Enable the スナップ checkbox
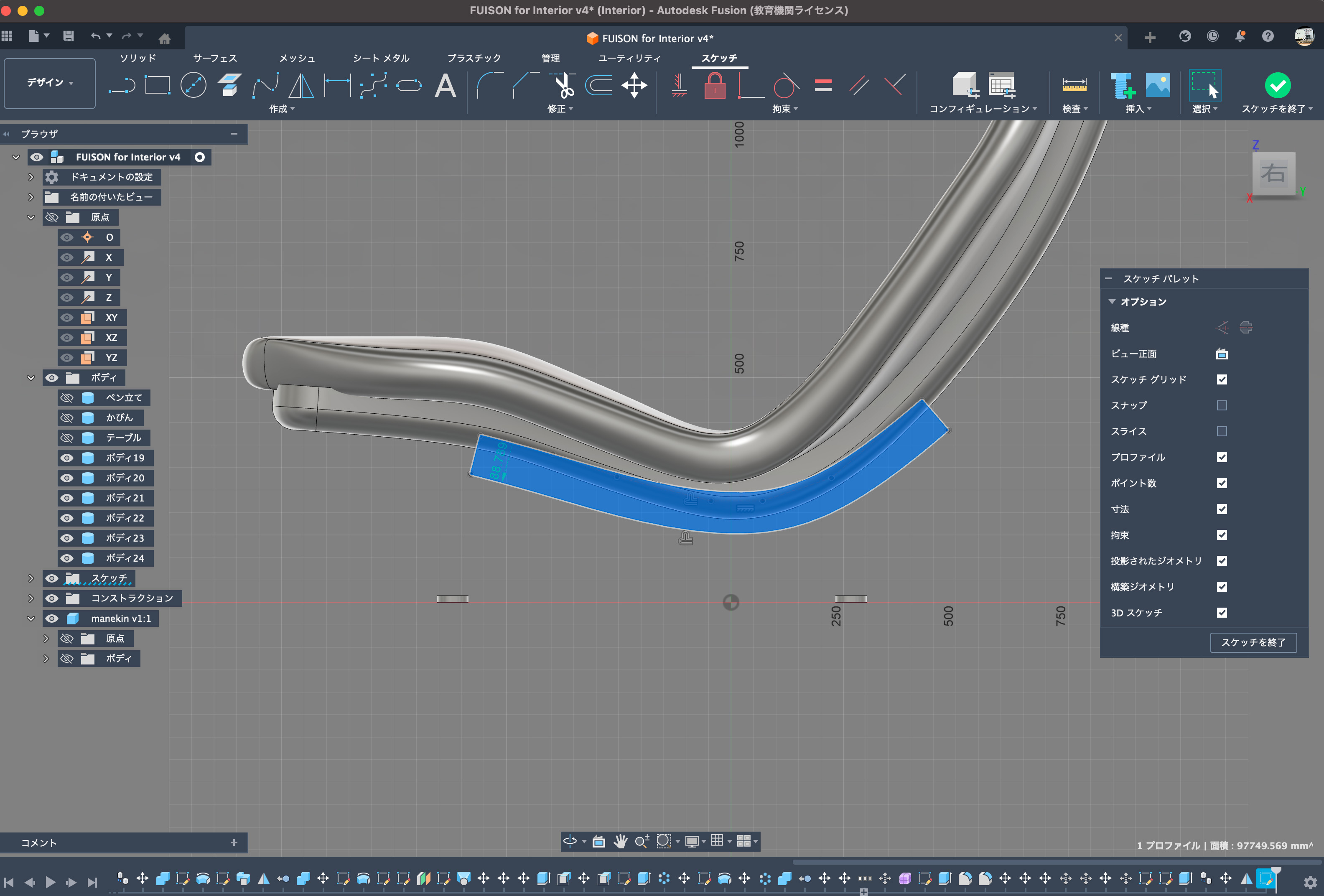1324x896 pixels. 1222,405
